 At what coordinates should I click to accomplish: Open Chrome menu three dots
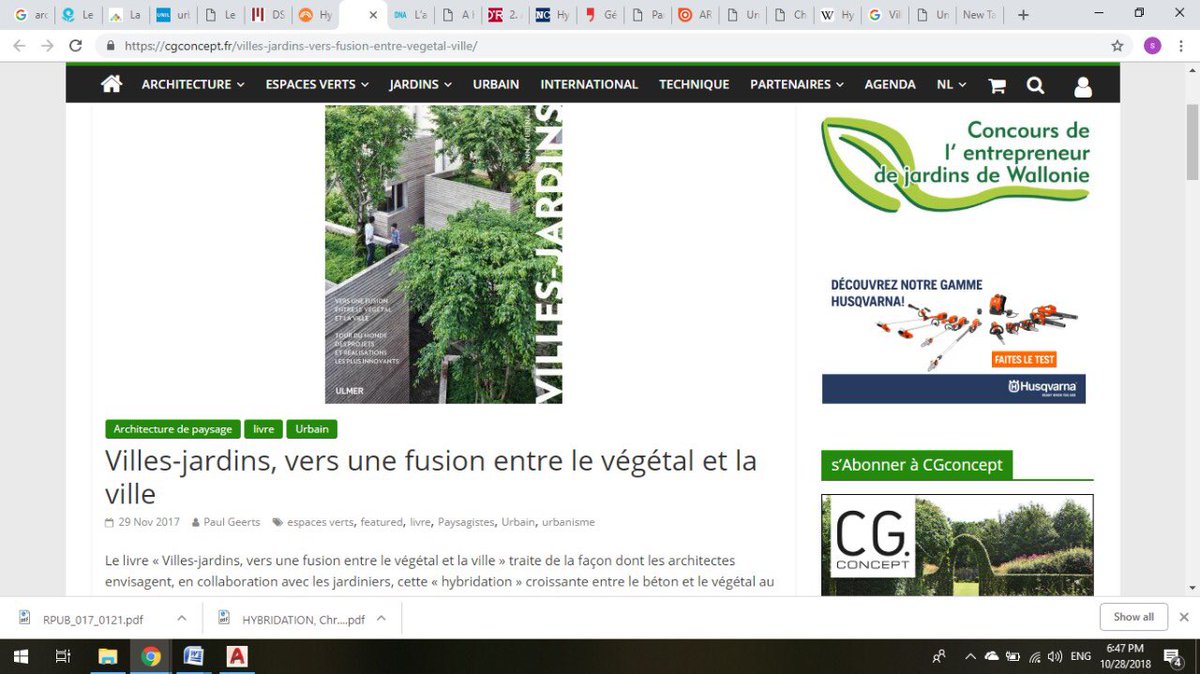click(1183, 46)
